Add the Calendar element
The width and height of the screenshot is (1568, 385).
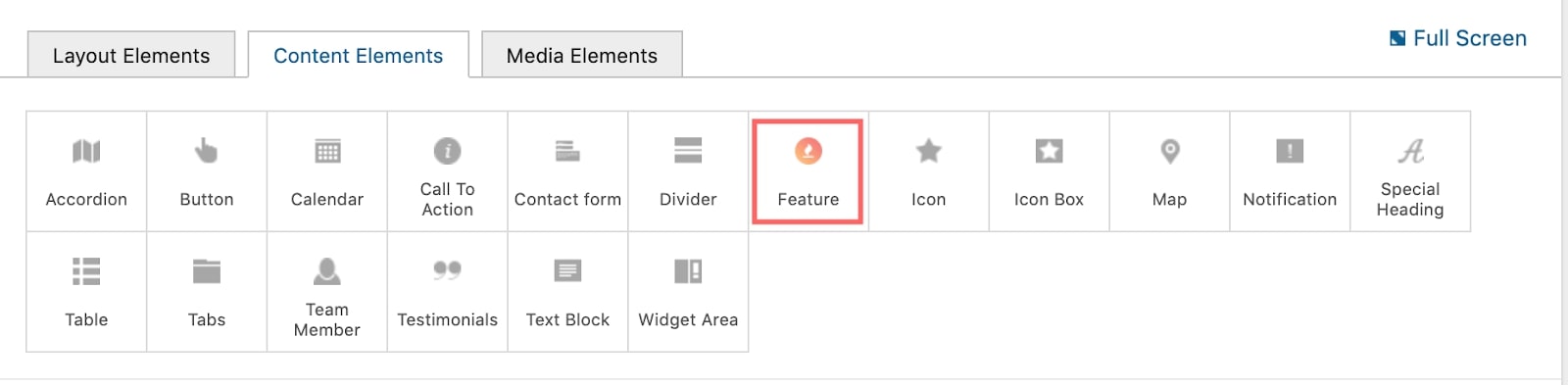click(327, 171)
